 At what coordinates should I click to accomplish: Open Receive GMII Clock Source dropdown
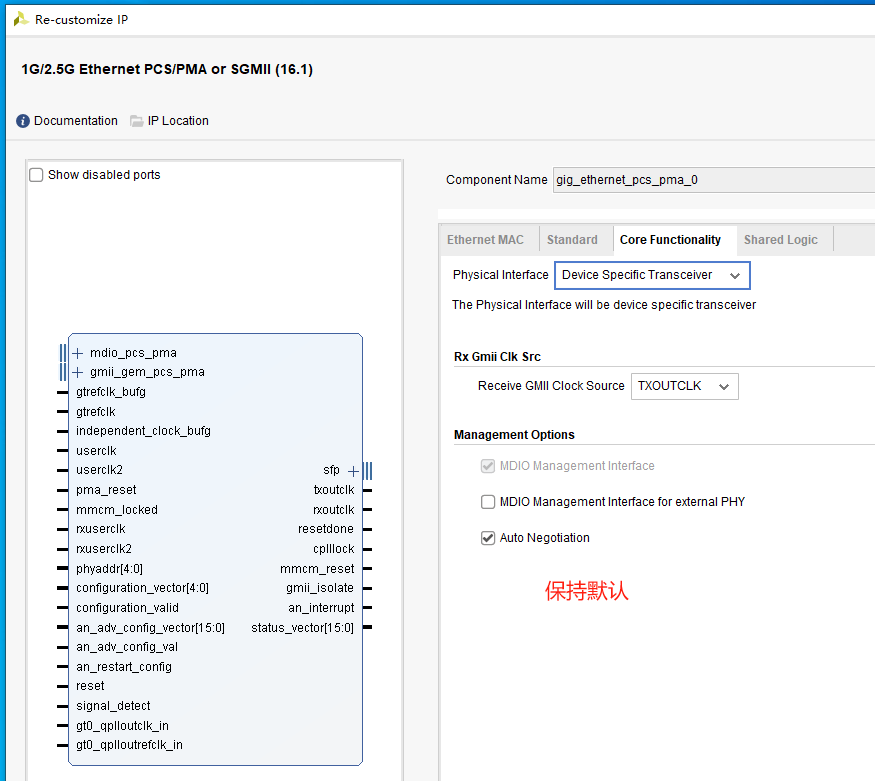[685, 386]
